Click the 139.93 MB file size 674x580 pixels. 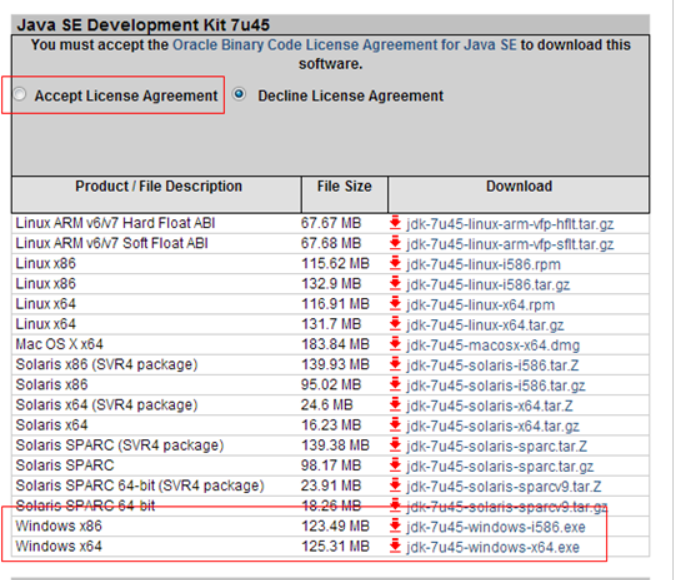(x=335, y=365)
